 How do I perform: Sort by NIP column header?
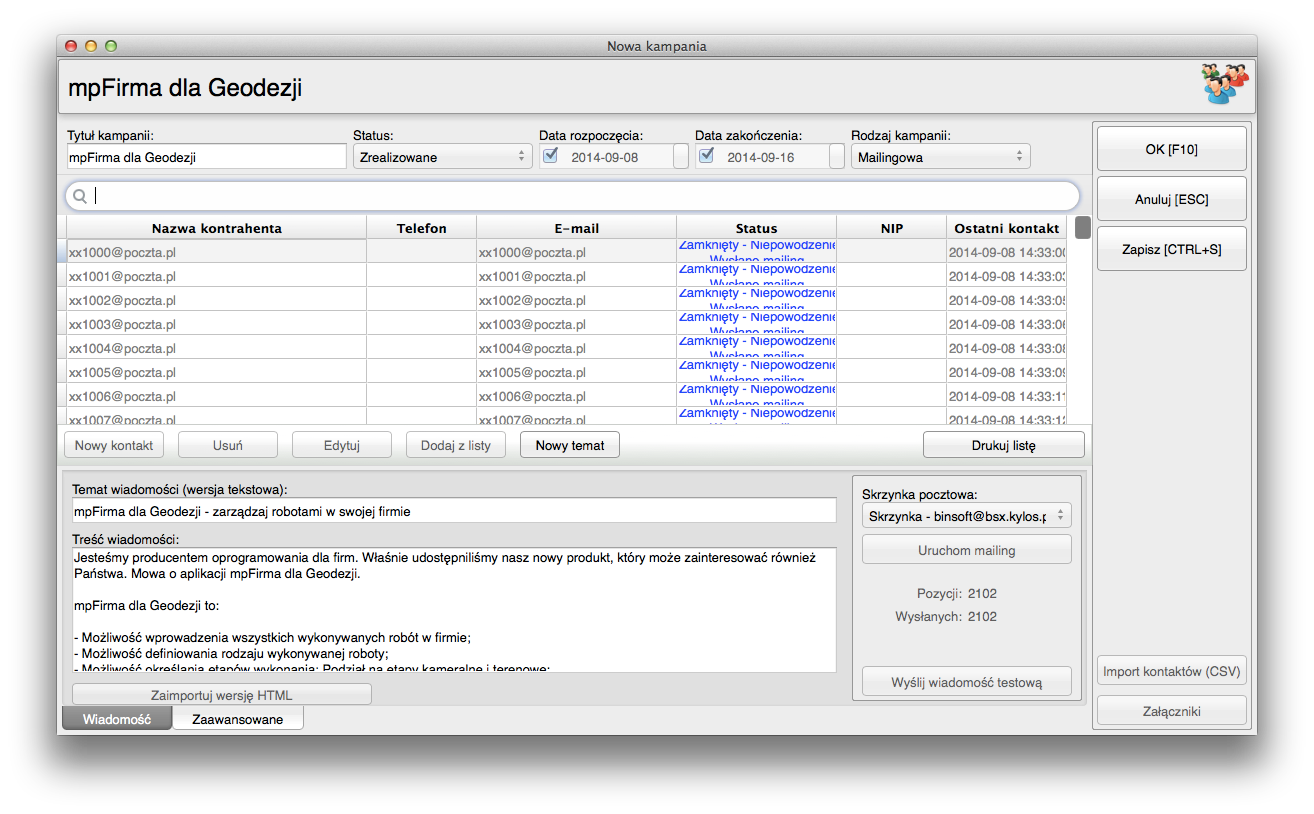click(892, 228)
